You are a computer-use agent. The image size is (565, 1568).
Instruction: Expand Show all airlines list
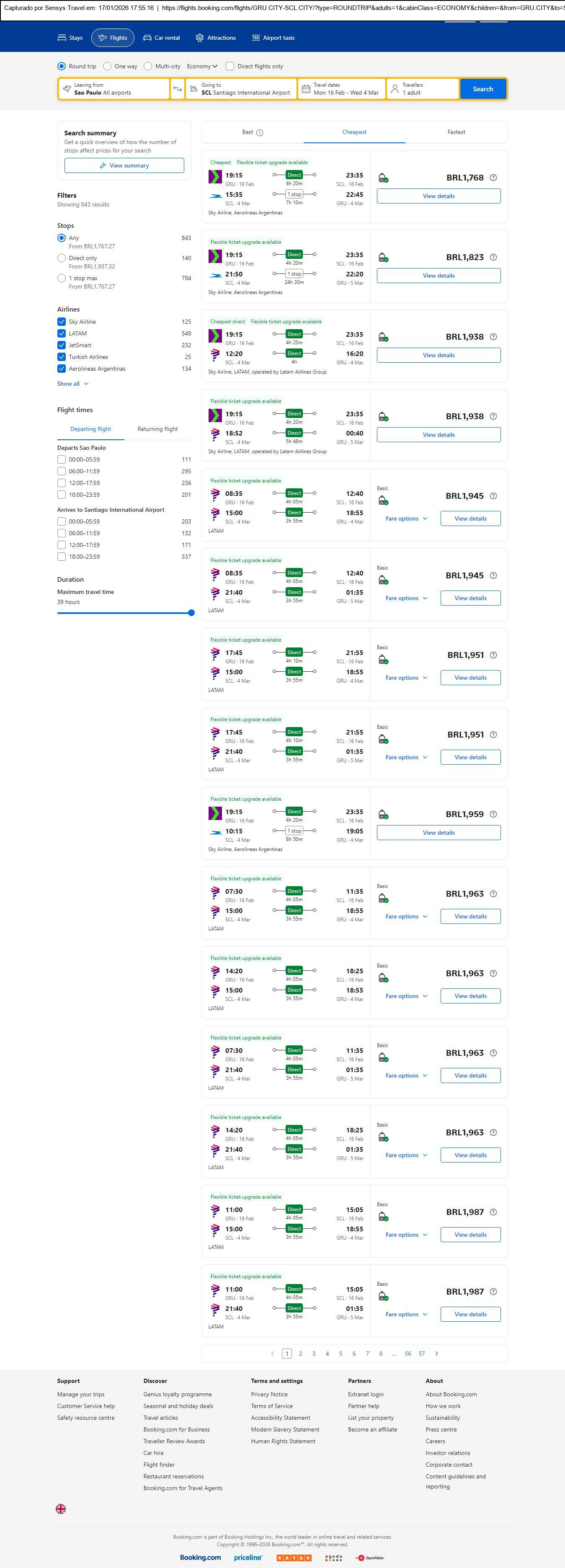(x=72, y=384)
